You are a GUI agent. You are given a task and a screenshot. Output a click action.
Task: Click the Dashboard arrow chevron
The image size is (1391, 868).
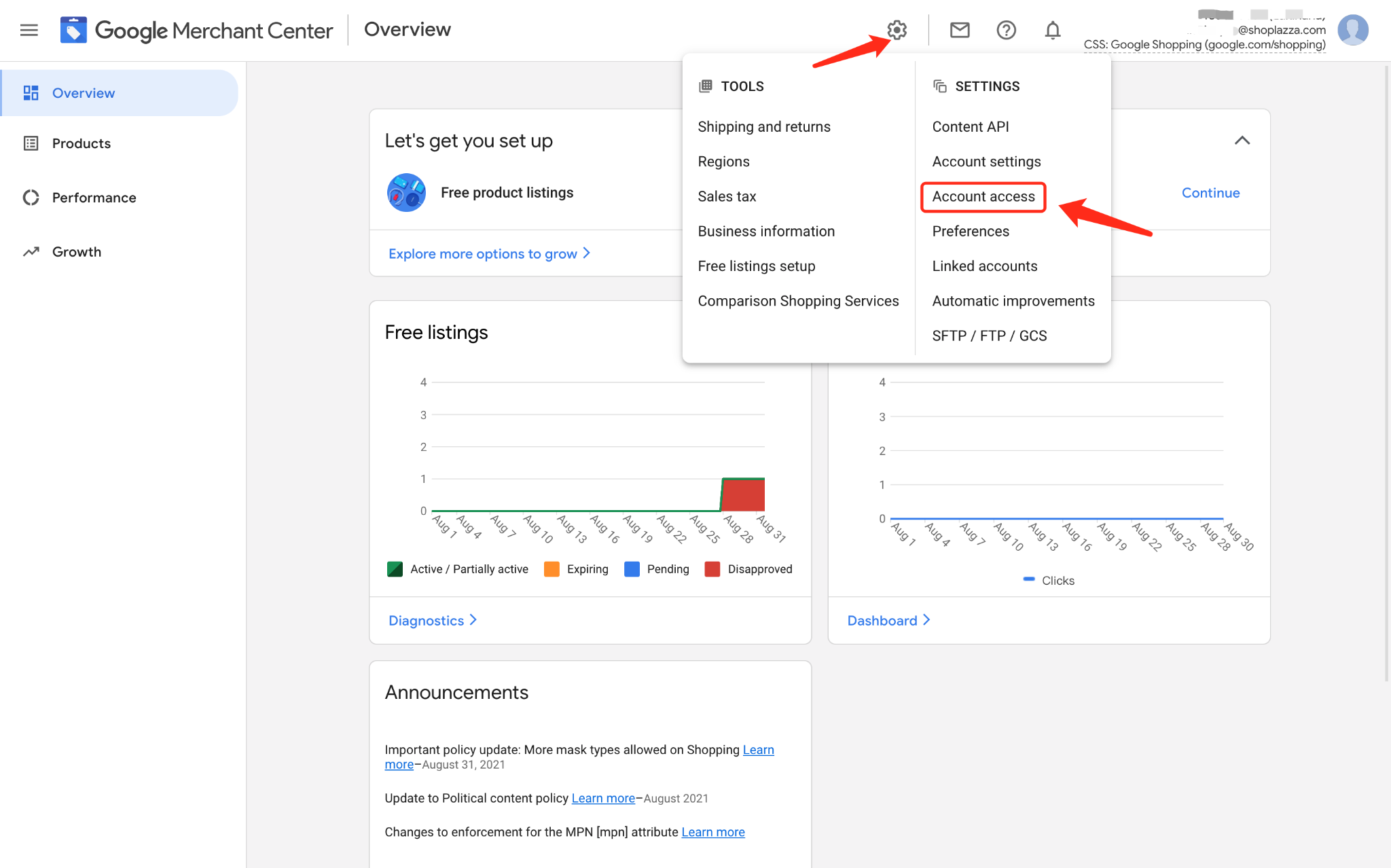(926, 620)
